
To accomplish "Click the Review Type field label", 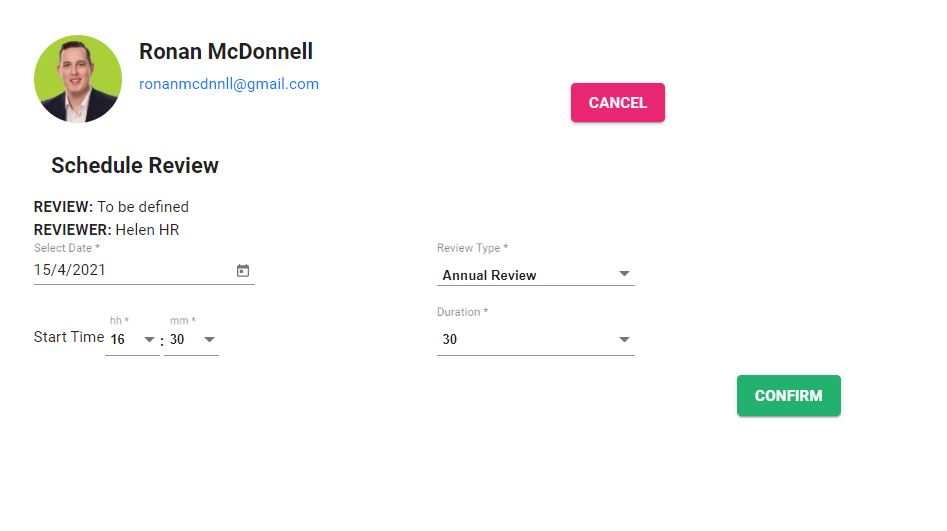I will pos(472,248).
